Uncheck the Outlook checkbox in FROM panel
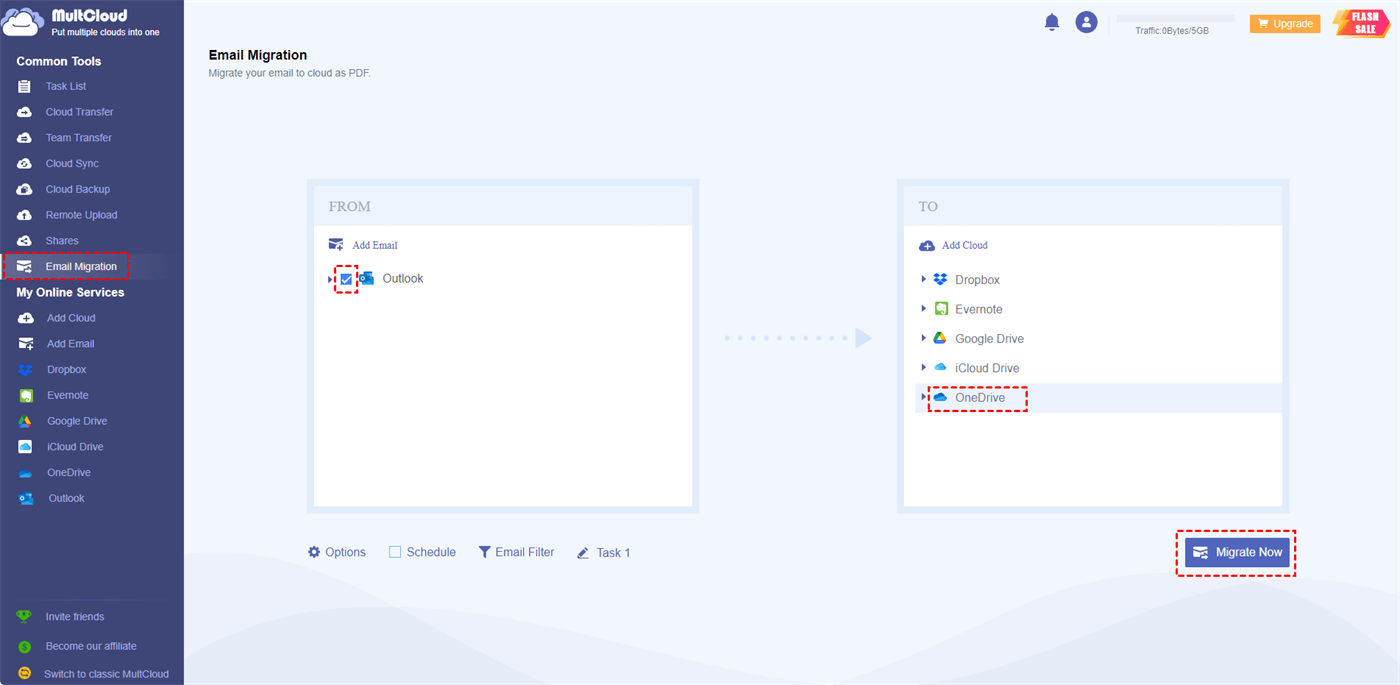 coord(346,279)
